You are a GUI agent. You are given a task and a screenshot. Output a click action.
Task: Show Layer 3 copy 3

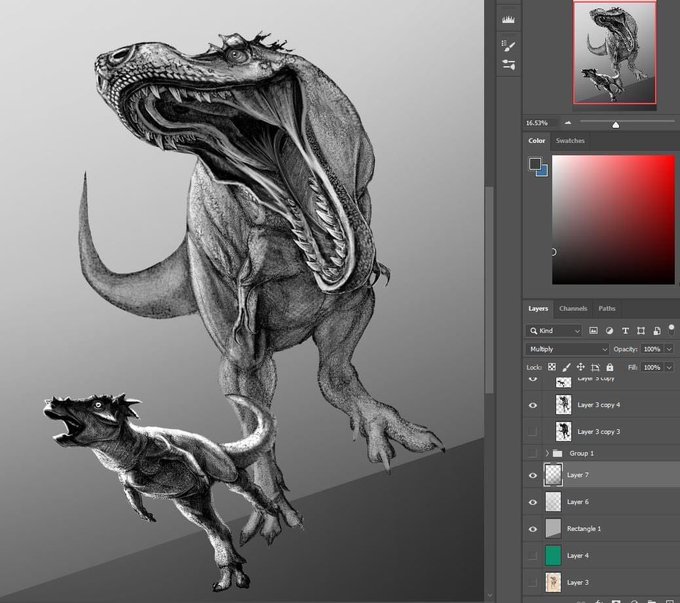(x=533, y=432)
